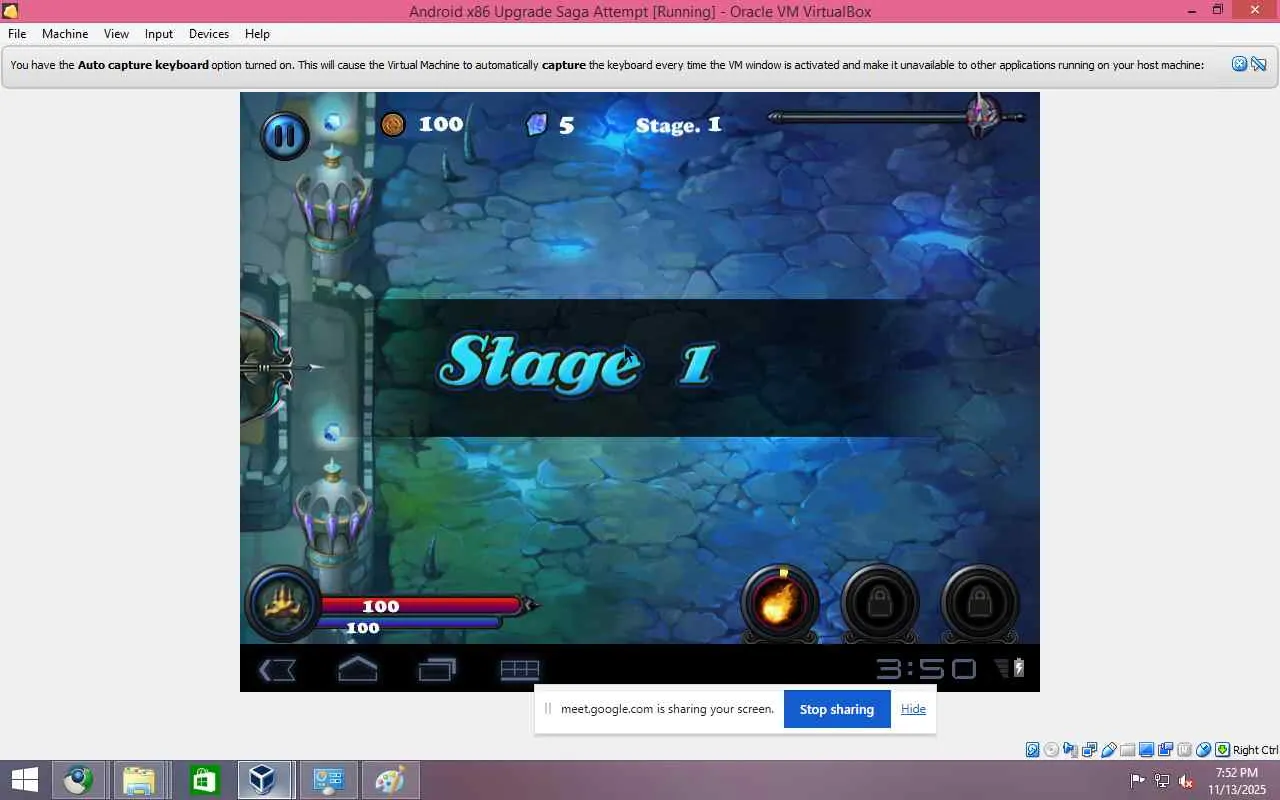
Task: Click the sharing bar drag handle
Action: pos(548,709)
